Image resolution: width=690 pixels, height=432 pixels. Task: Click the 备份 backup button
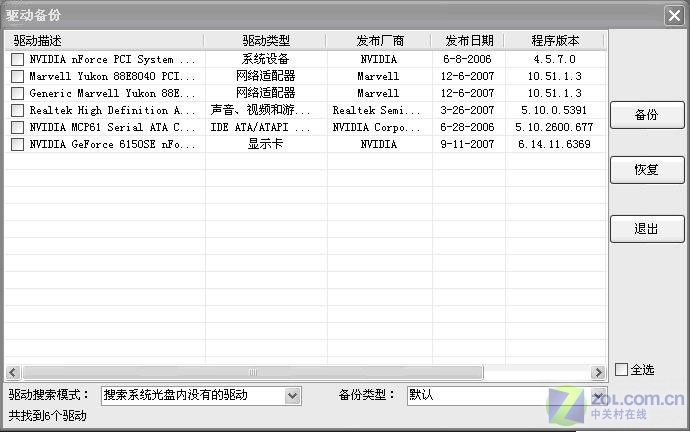647,115
